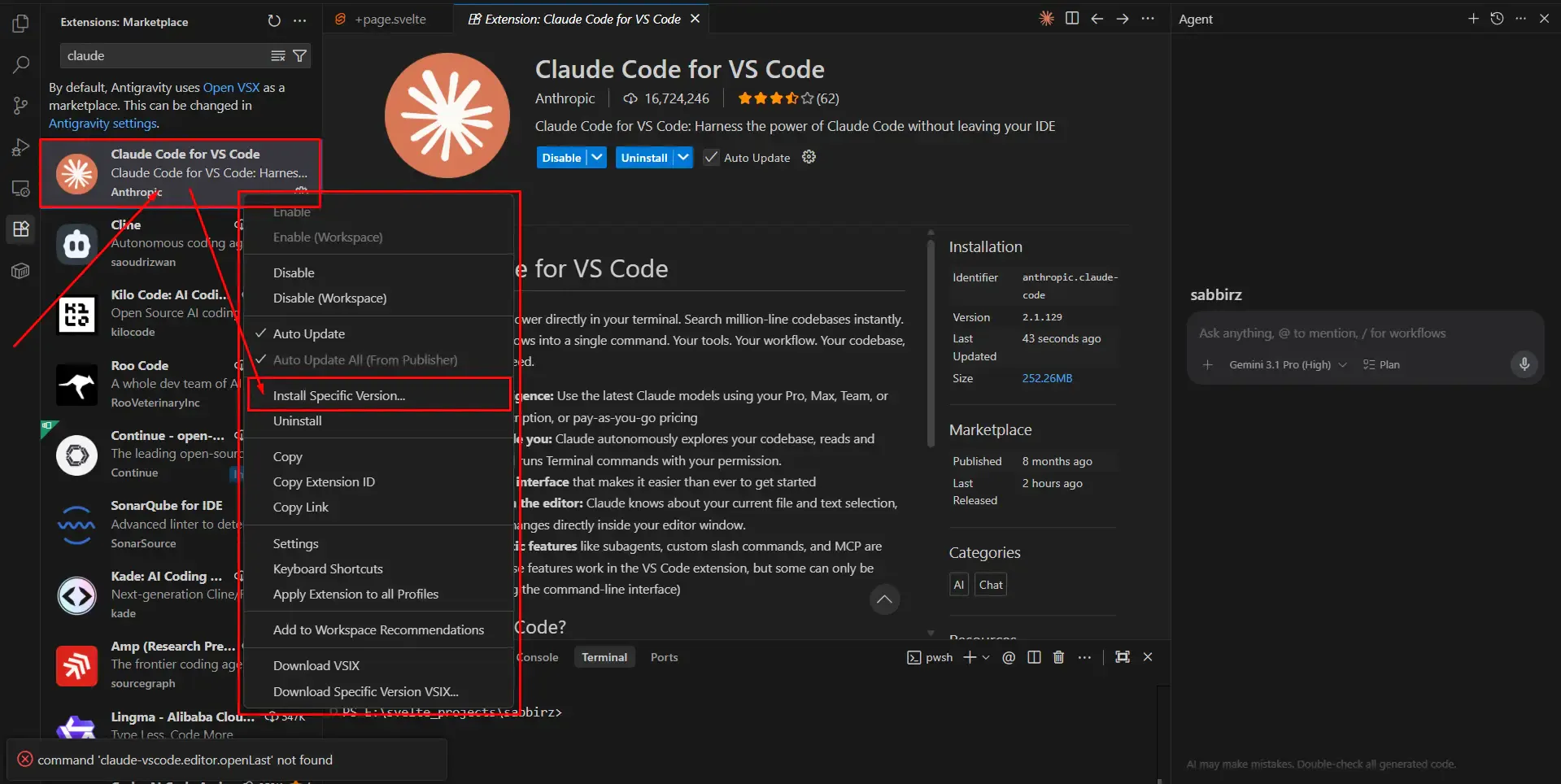Navigate forward with the right arrow
The image size is (1561, 784).
pos(1123,19)
